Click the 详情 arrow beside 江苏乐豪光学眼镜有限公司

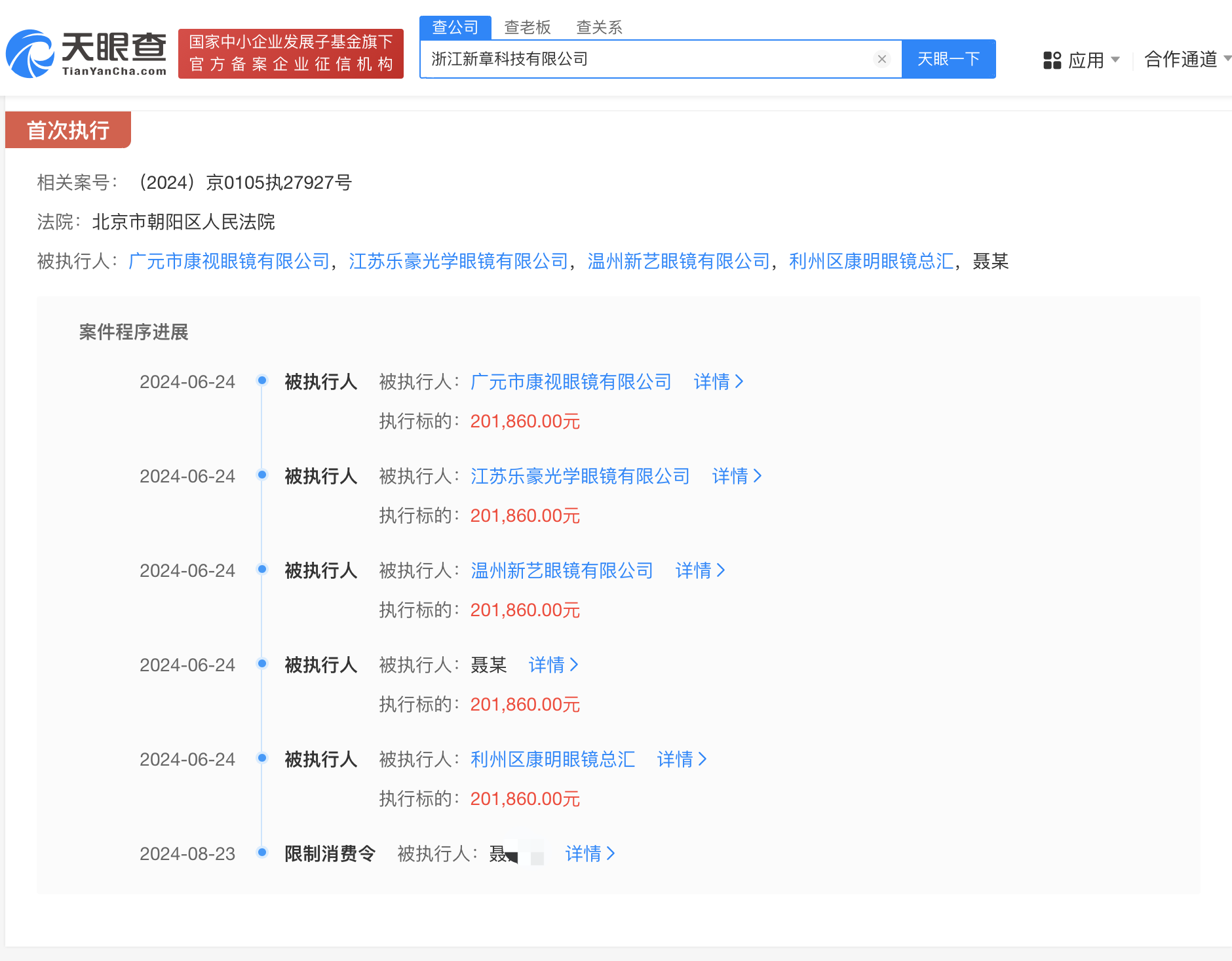[737, 476]
